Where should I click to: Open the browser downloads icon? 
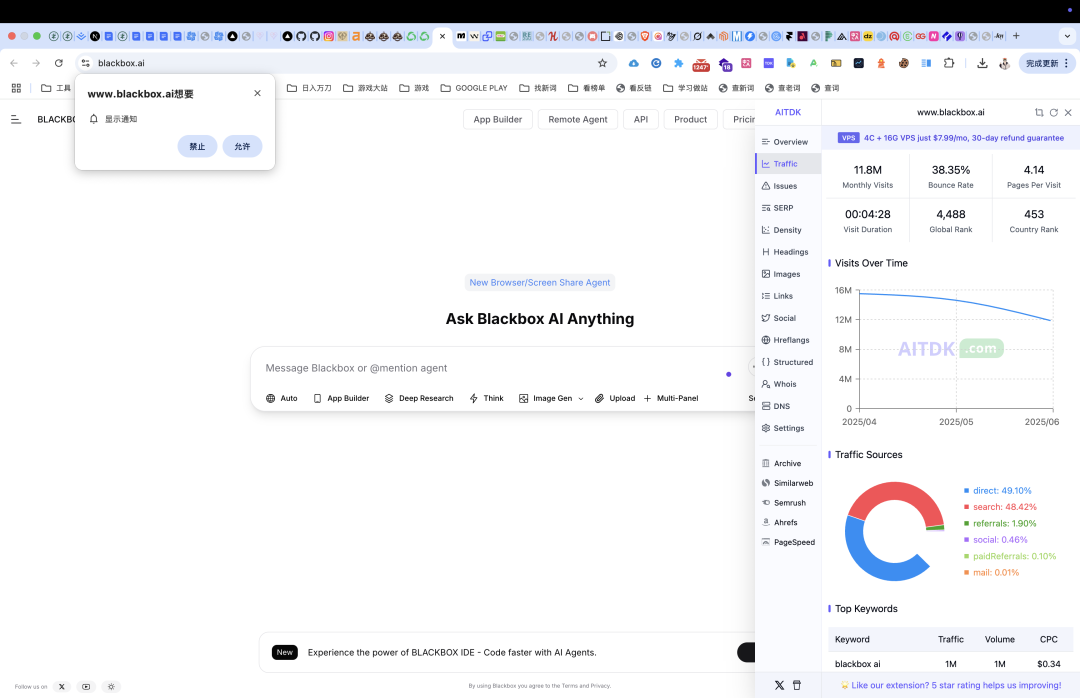[982, 63]
